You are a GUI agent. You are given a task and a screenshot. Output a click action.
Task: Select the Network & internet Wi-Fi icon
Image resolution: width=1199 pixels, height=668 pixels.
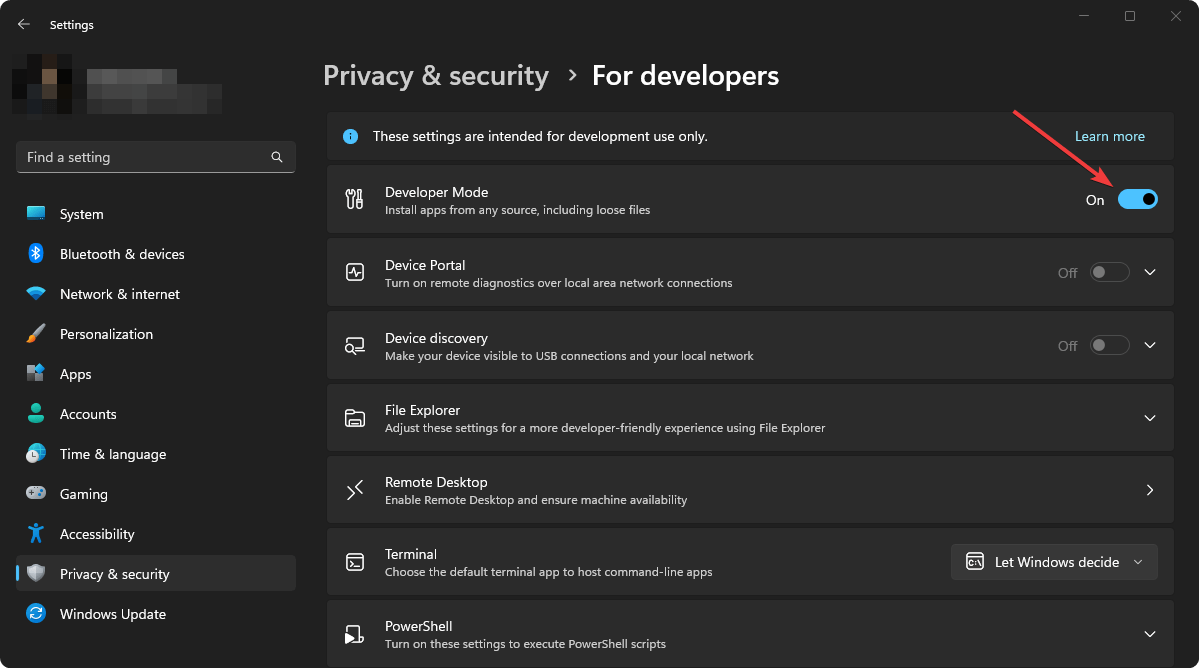point(36,294)
